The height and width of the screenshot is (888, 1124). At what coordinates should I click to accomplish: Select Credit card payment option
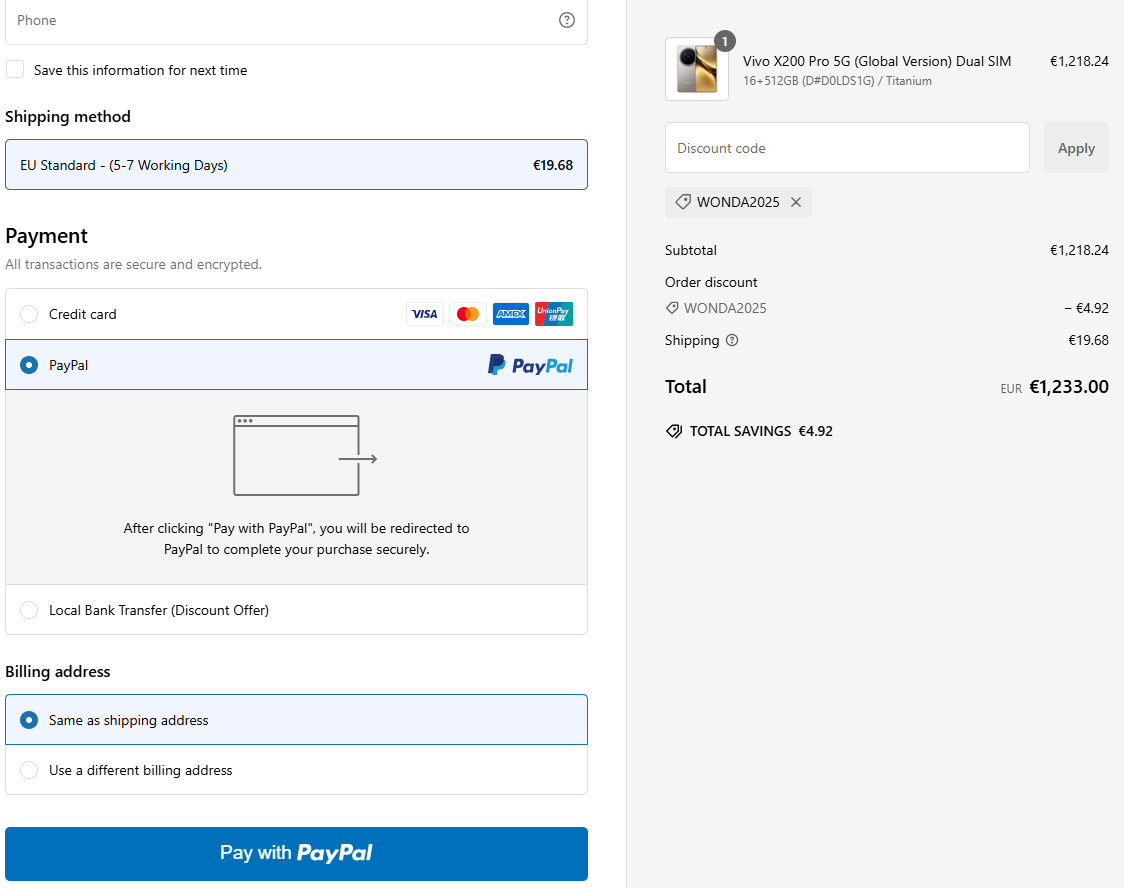(29, 314)
